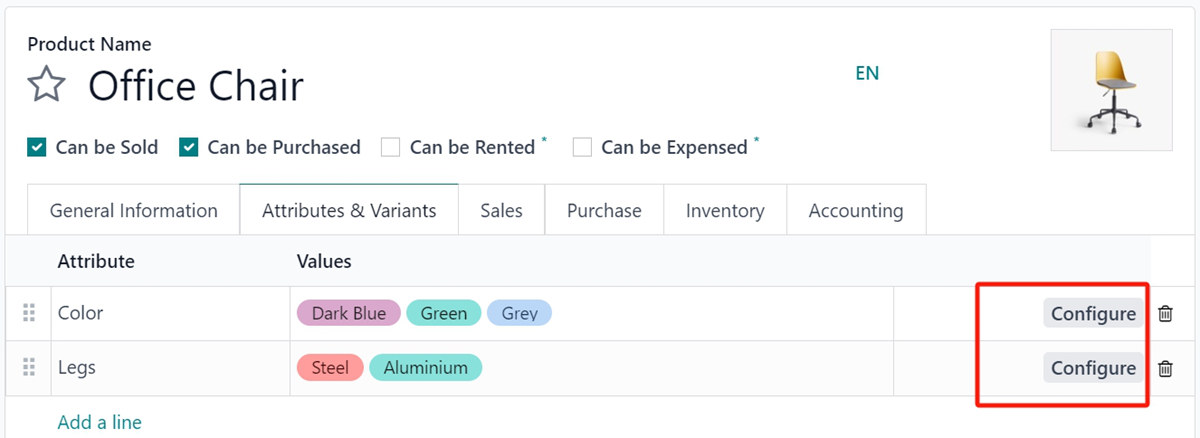Go to the Inventory tab
Screen dimensions: 1200x438
pyautogui.click(x=725, y=211)
